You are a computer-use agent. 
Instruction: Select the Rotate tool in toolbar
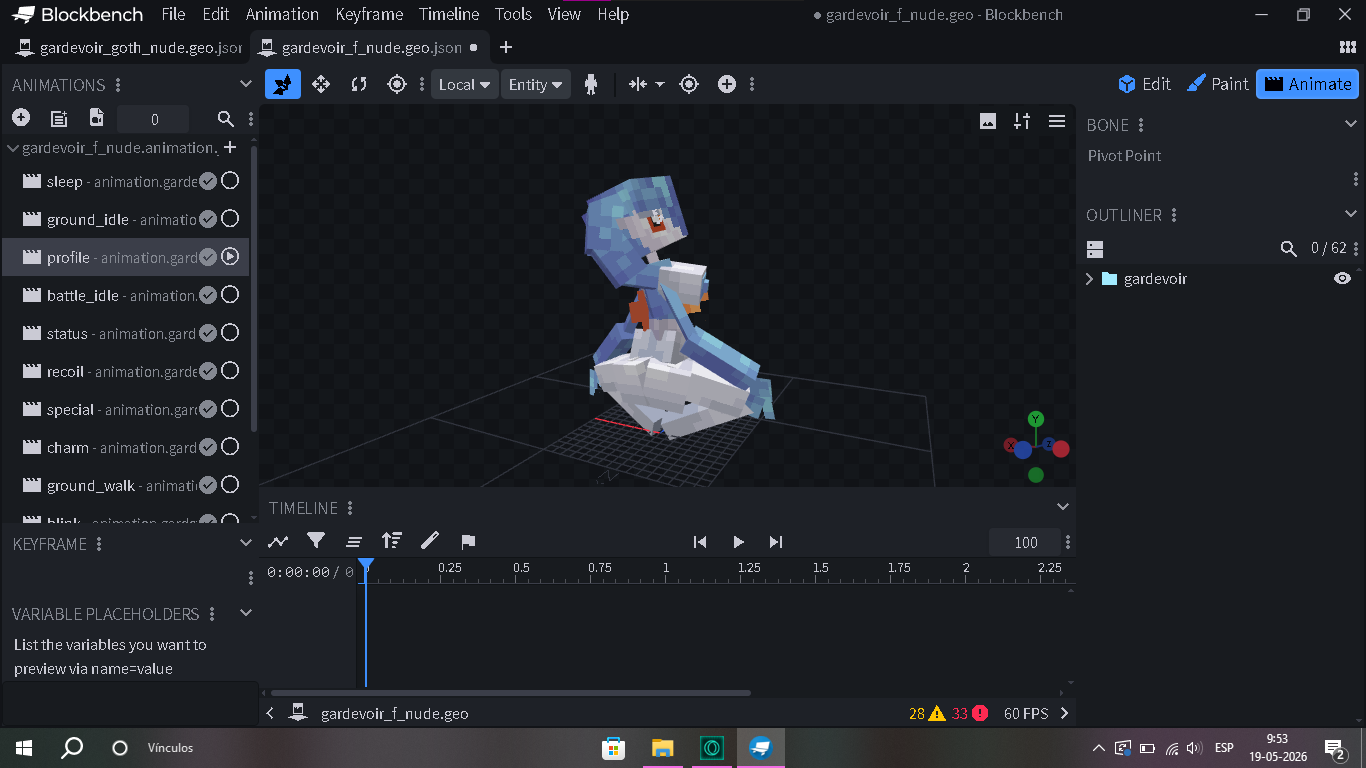359,84
